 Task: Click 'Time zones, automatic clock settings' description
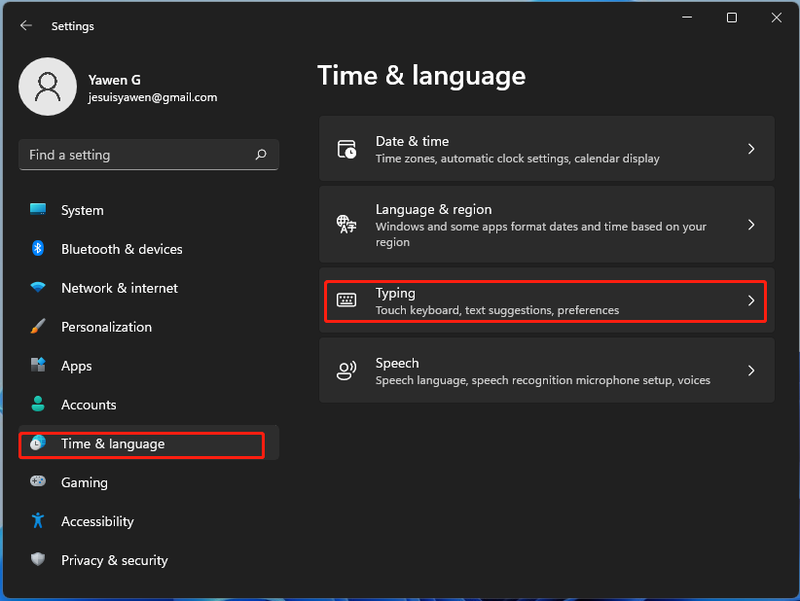click(517, 159)
